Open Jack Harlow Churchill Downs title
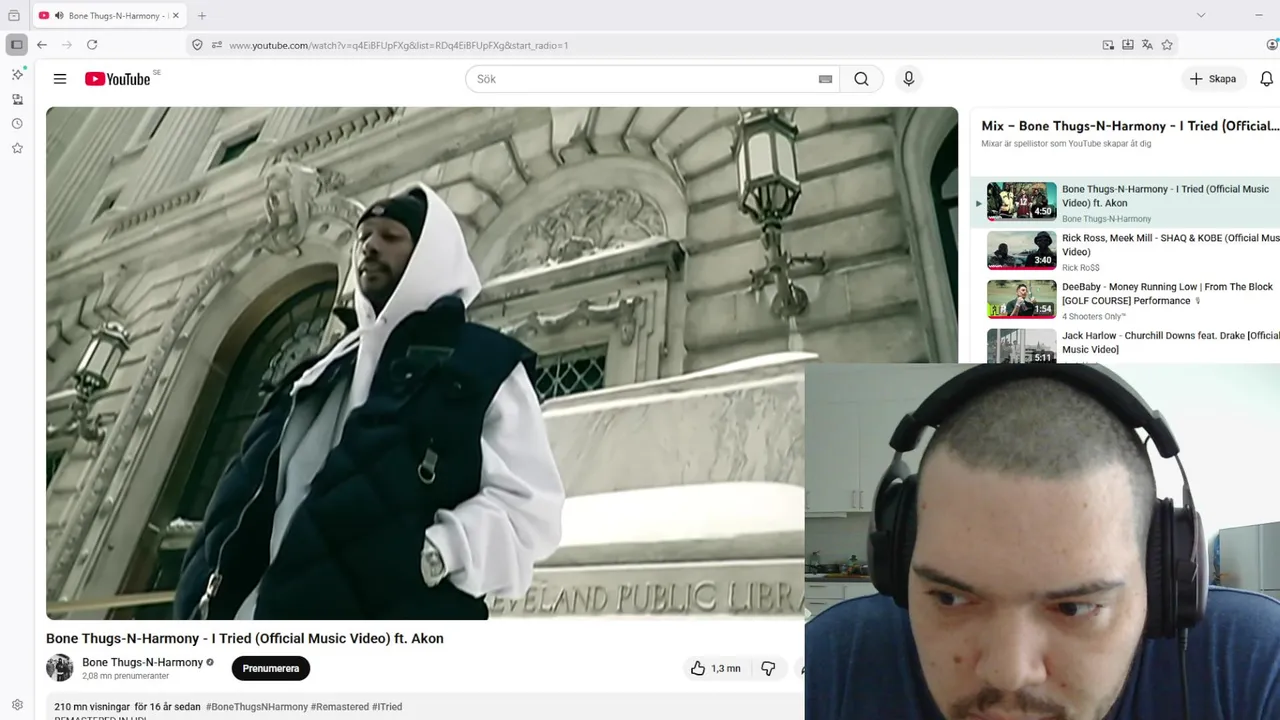This screenshot has height=720, width=1280. tap(1171, 342)
